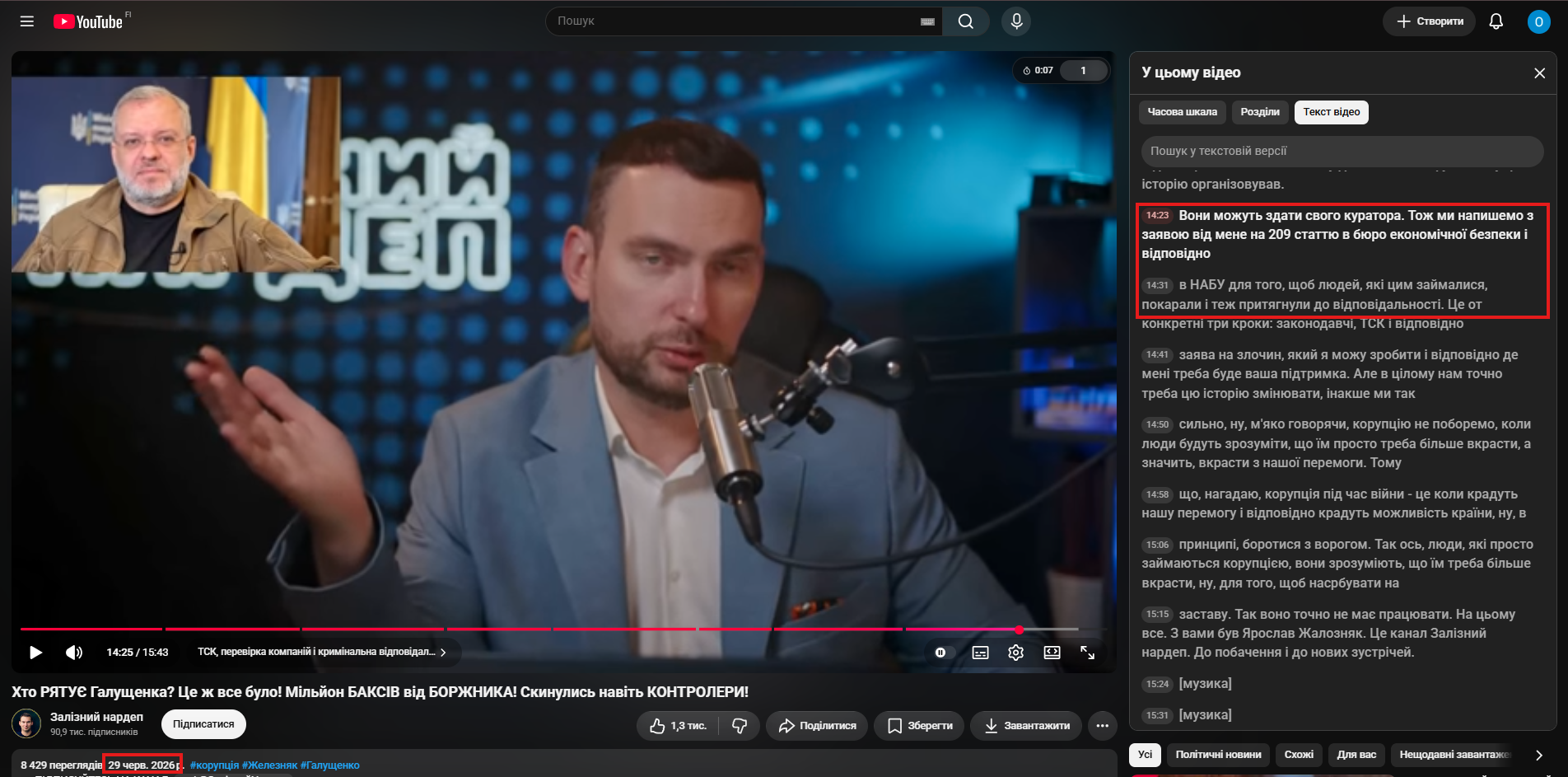Open the hamburger guide menu

pos(27,21)
